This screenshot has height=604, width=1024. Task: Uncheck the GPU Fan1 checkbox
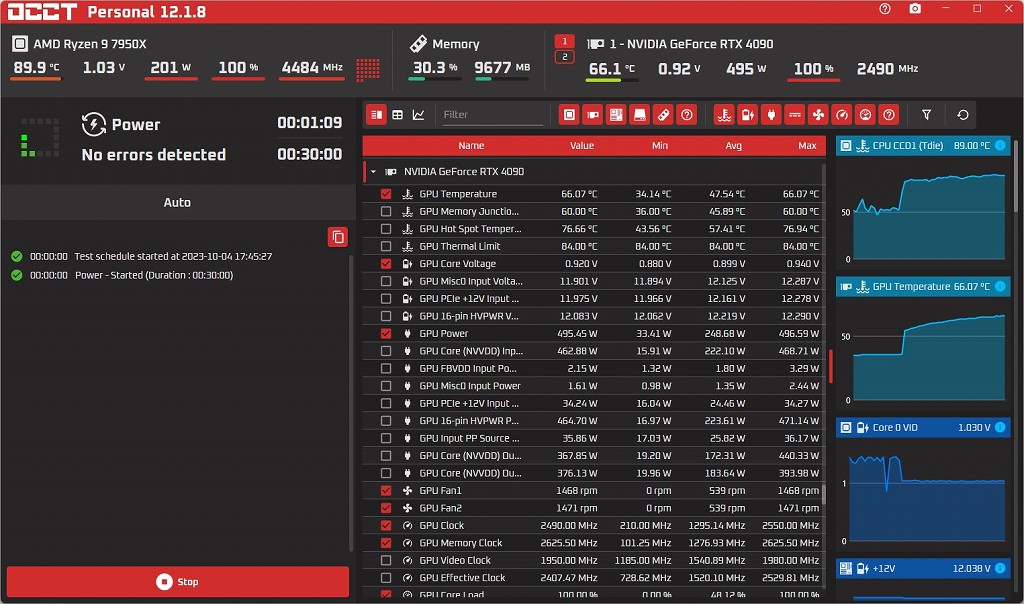point(386,490)
